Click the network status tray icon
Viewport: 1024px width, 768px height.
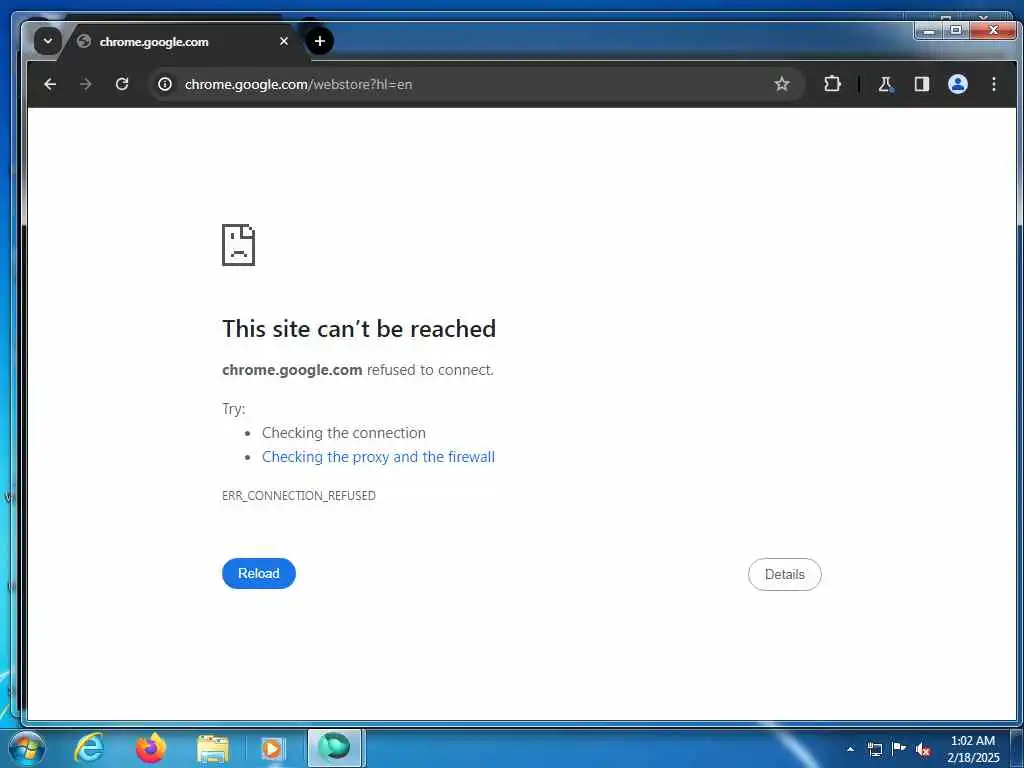click(874, 749)
